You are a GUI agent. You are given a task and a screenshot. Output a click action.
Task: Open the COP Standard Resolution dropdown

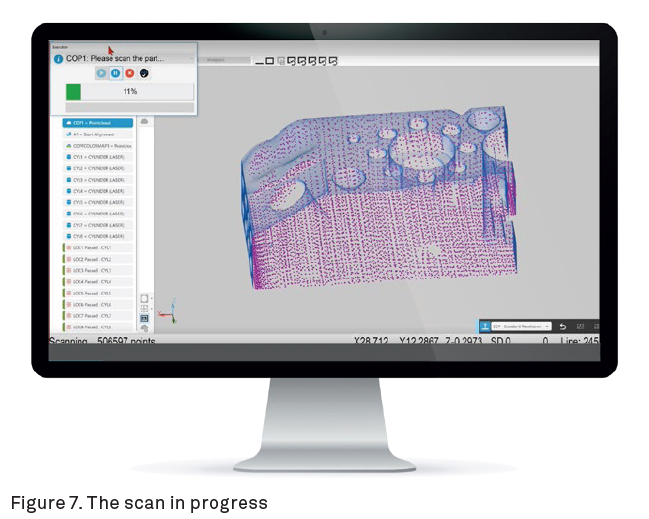(521, 327)
